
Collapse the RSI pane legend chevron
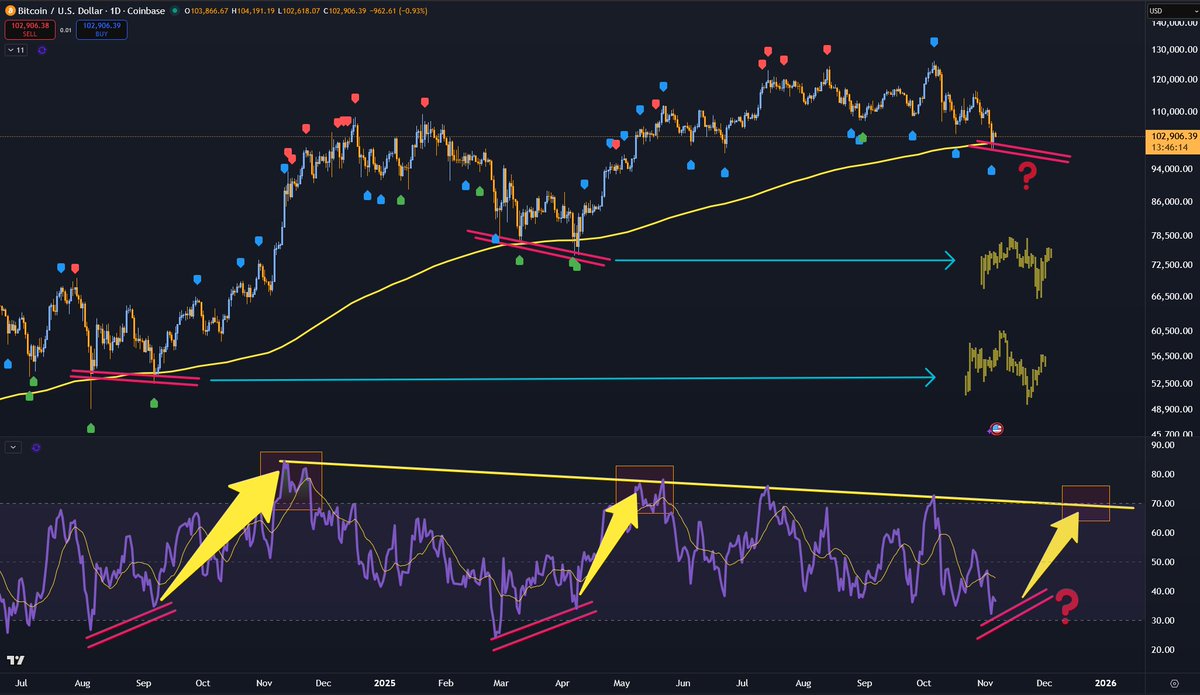point(14,448)
